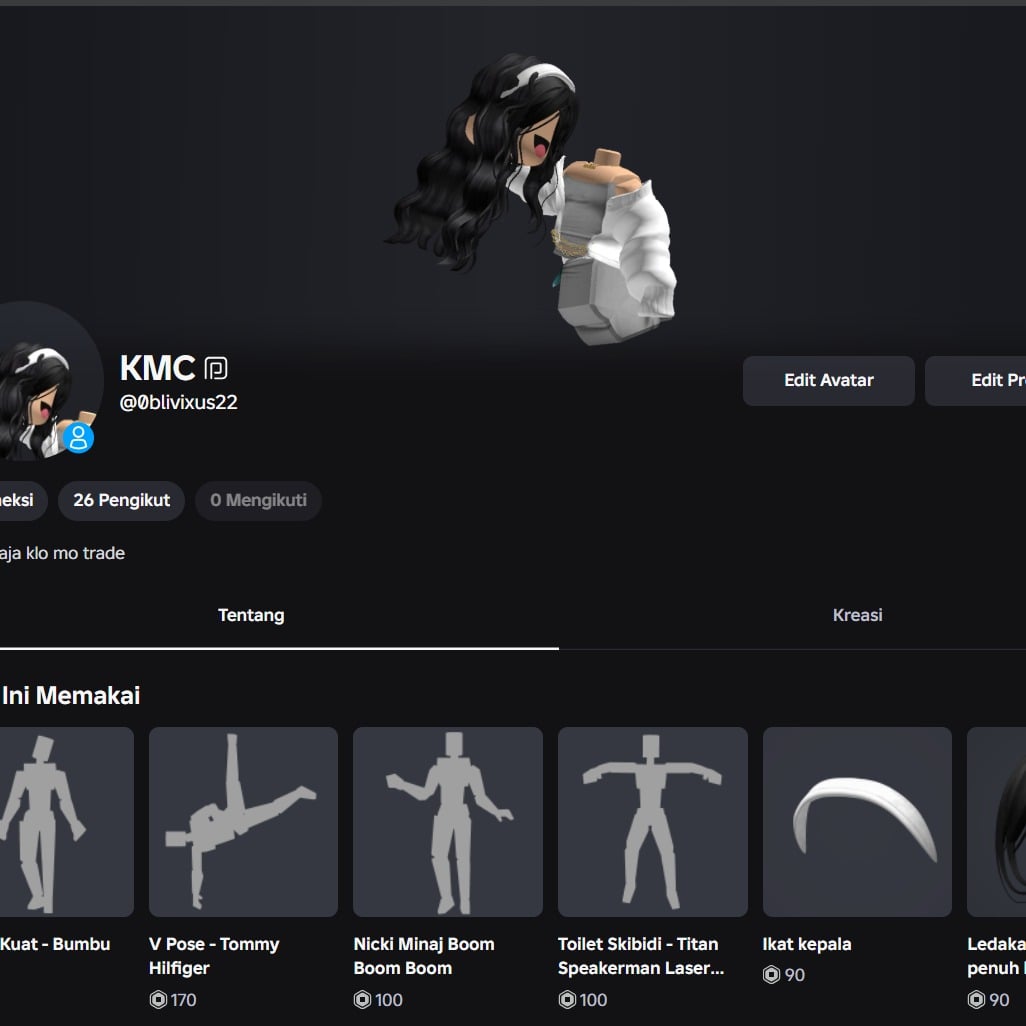1026x1026 pixels.
Task: Switch to the Tentang tab
Action: point(251,616)
